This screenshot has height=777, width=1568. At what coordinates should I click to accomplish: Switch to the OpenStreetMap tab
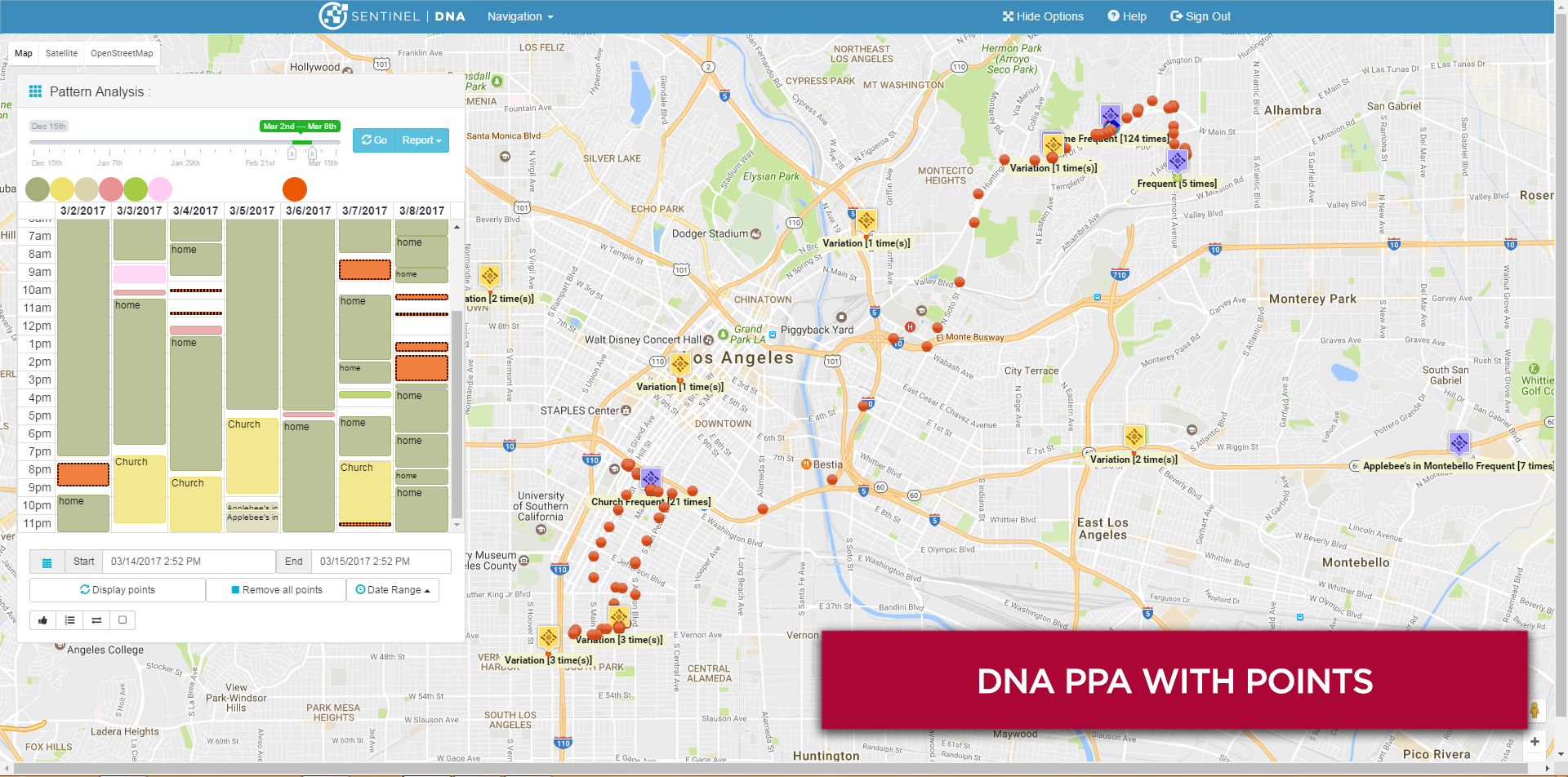(122, 53)
